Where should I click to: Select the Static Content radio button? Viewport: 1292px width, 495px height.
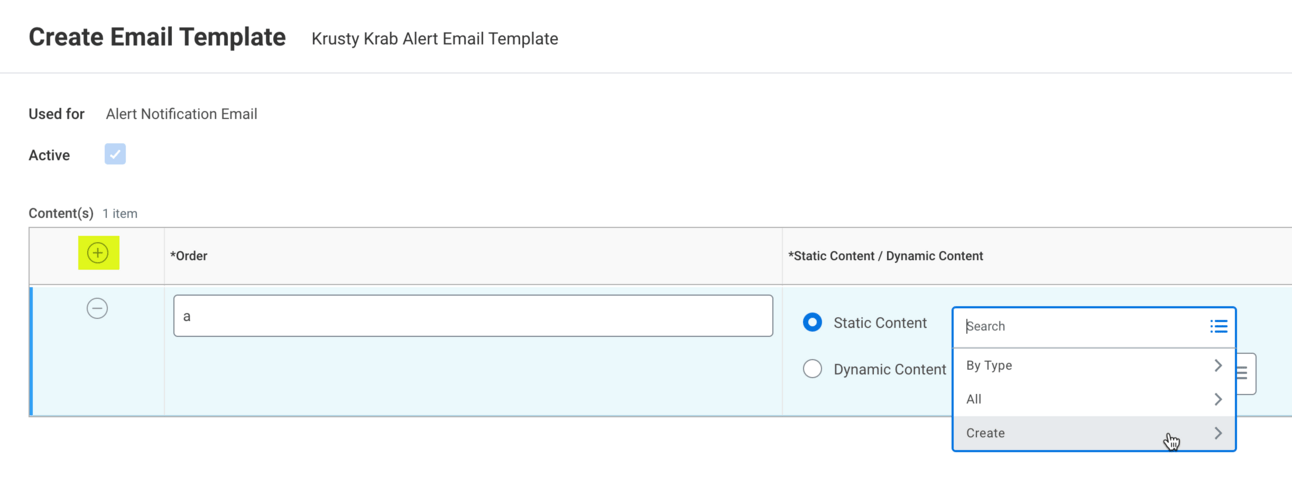(812, 322)
